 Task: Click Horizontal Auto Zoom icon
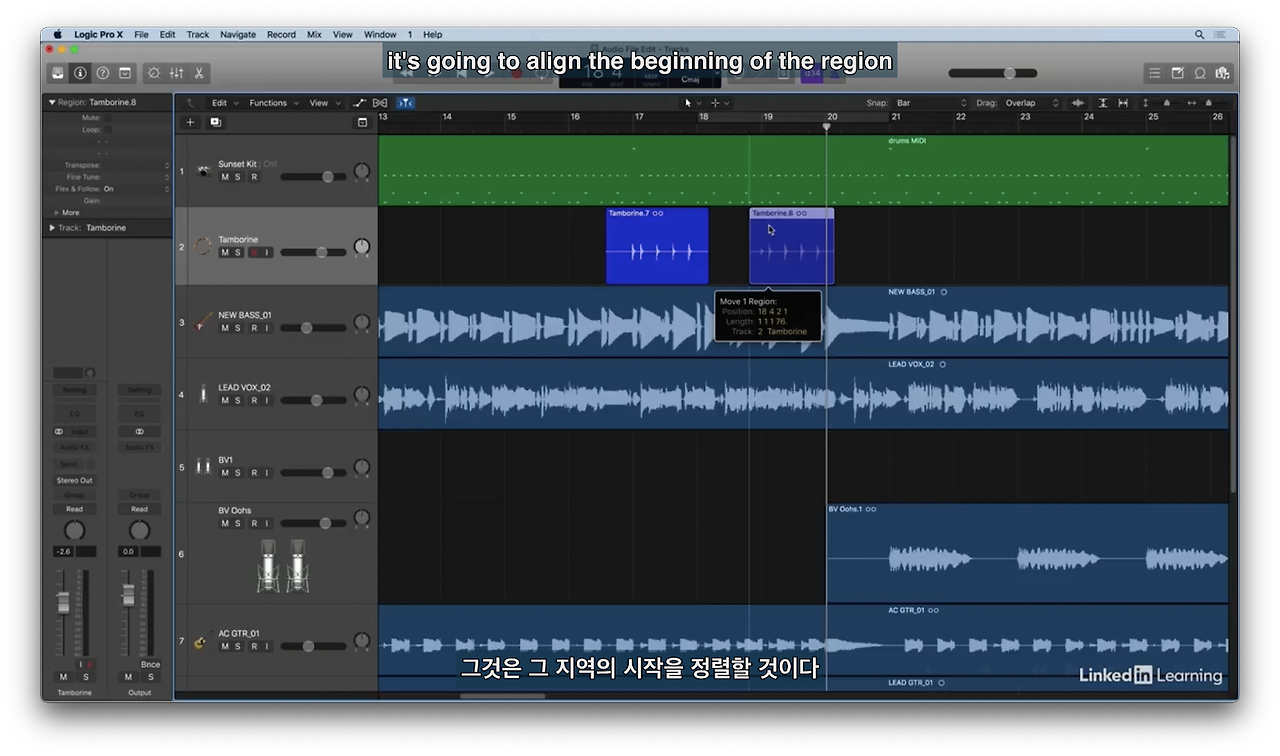click(x=1123, y=103)
